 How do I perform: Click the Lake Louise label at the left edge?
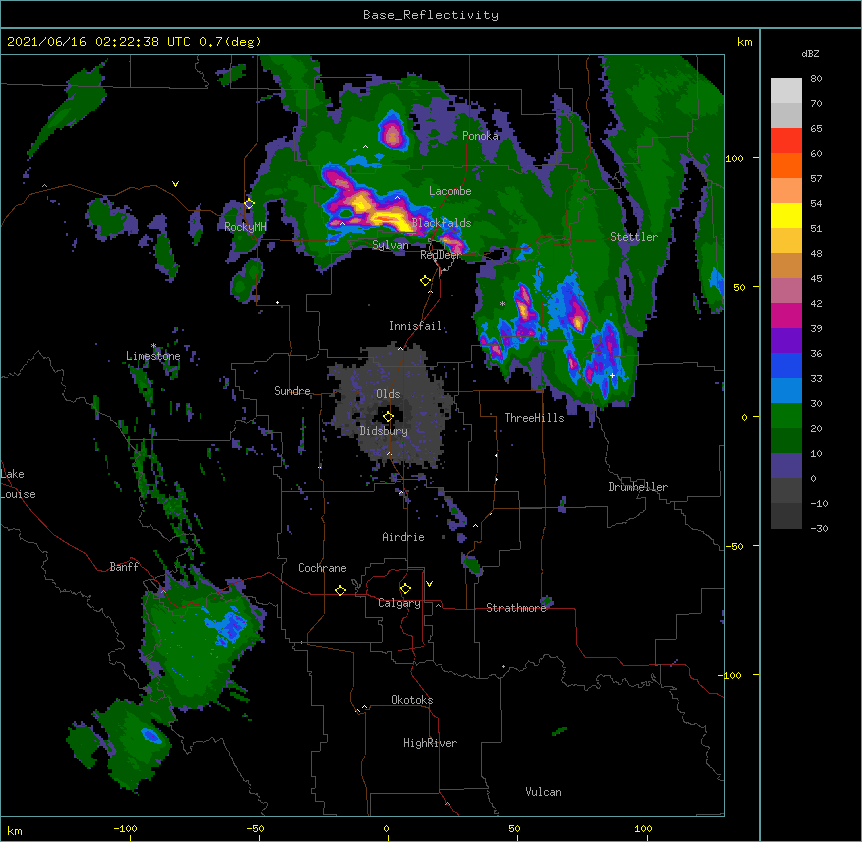tap(18, 484)
